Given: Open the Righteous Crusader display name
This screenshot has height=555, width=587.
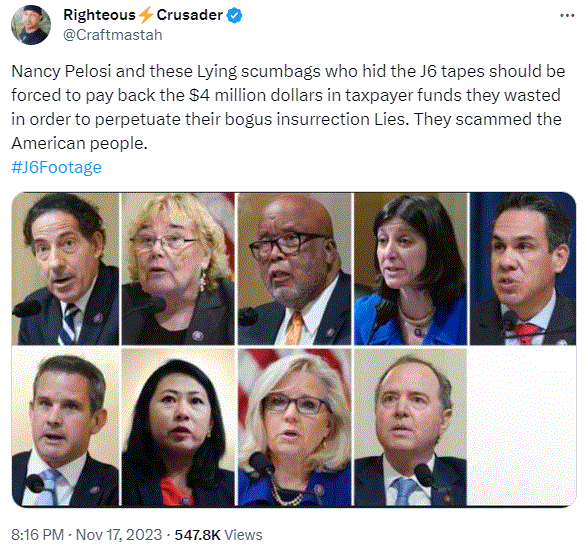Looking at the screenshot, I should (143, 15).
